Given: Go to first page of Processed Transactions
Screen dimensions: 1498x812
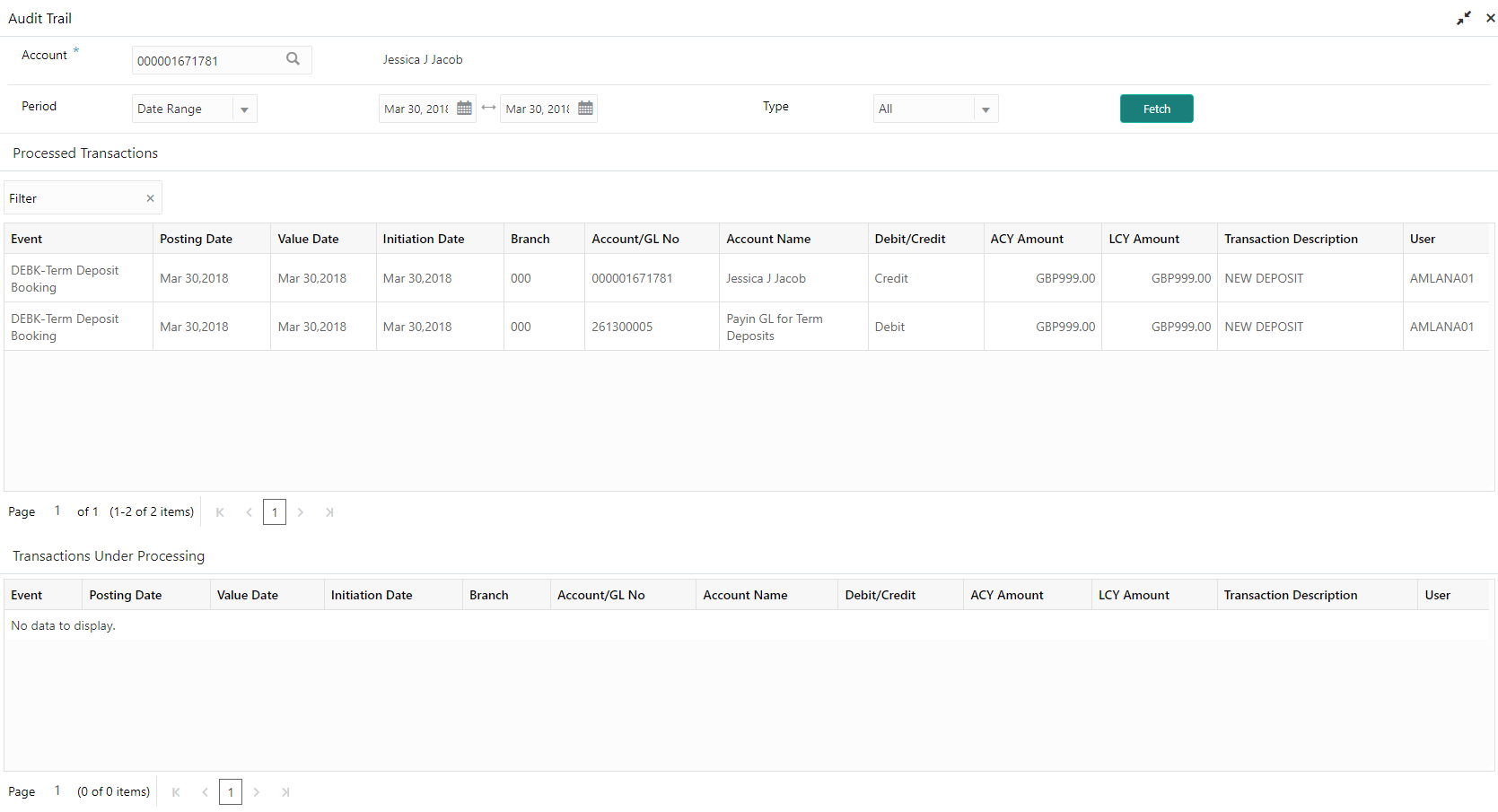Looking at the screenshot, I should (x=220, y=512).
